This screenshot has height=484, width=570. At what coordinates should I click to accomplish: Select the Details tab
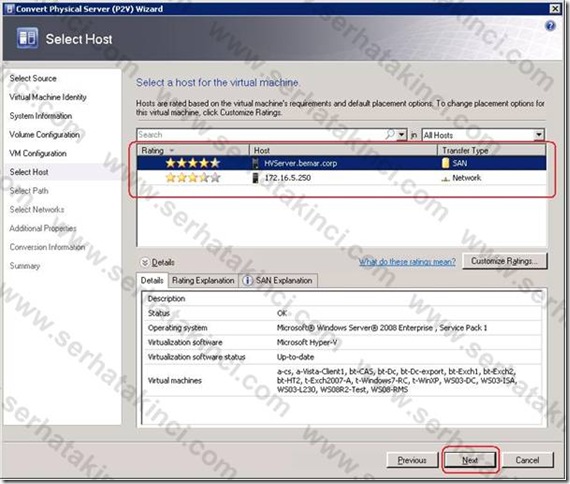click(x=152, y=280)
